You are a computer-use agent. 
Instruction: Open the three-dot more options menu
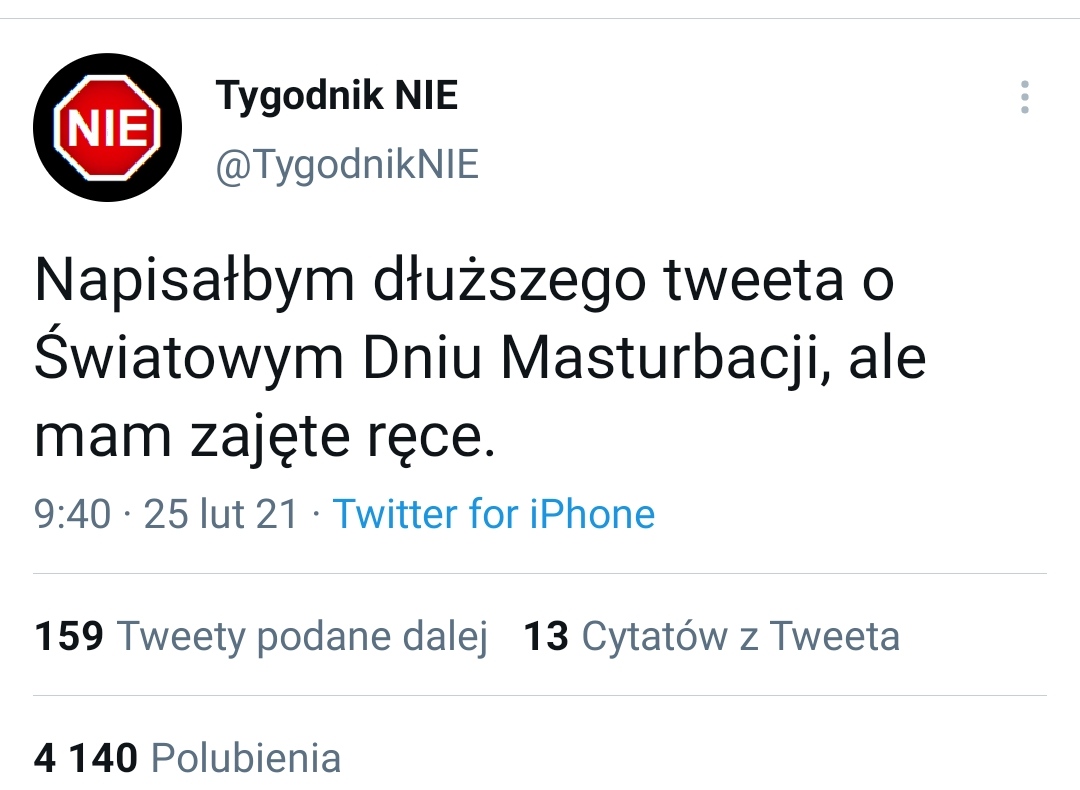1024,98
